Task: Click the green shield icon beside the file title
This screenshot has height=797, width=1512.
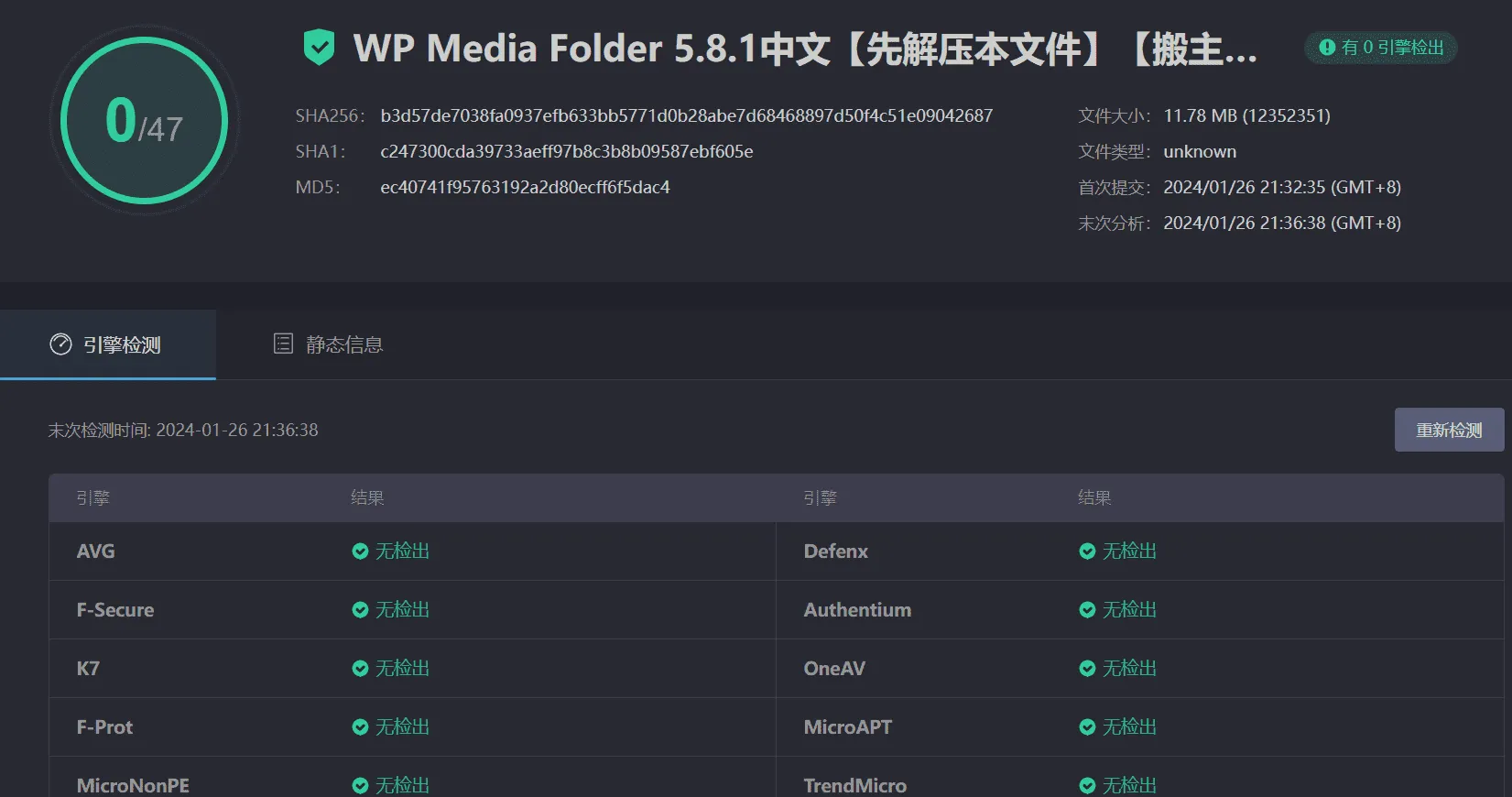Action: click(319, 48)
